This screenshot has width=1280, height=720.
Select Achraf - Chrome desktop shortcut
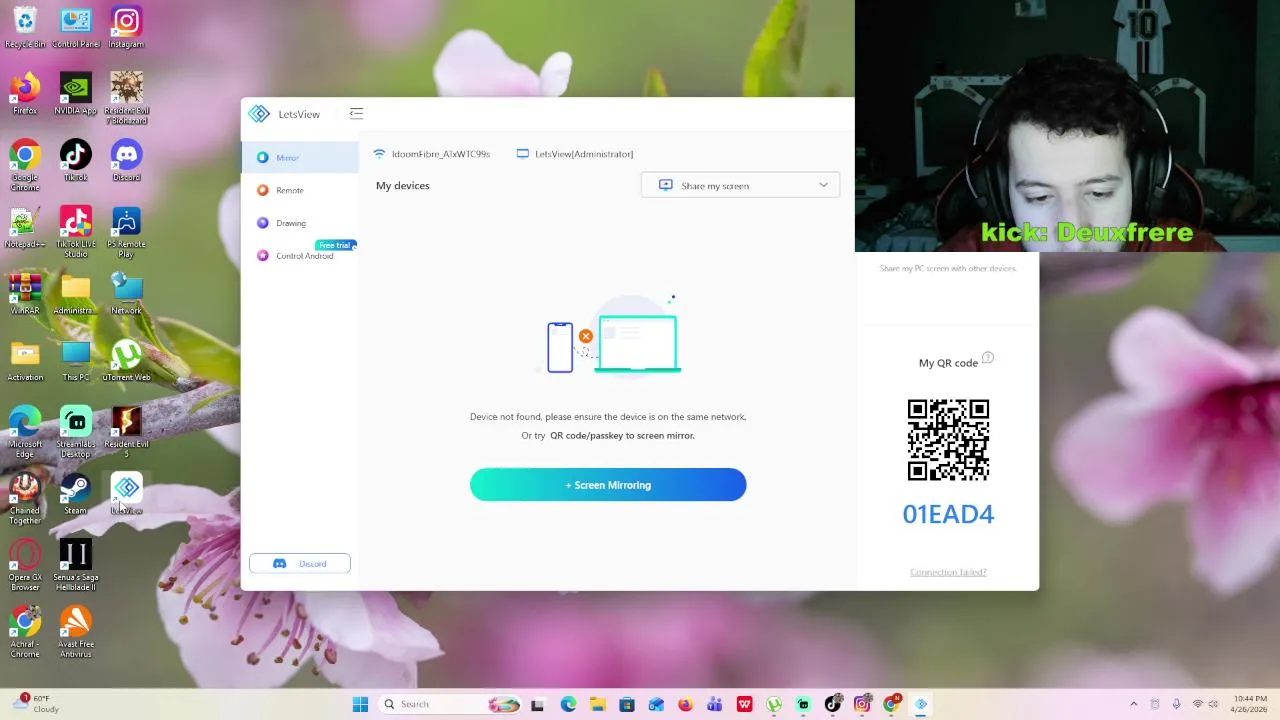click(25, 632)
